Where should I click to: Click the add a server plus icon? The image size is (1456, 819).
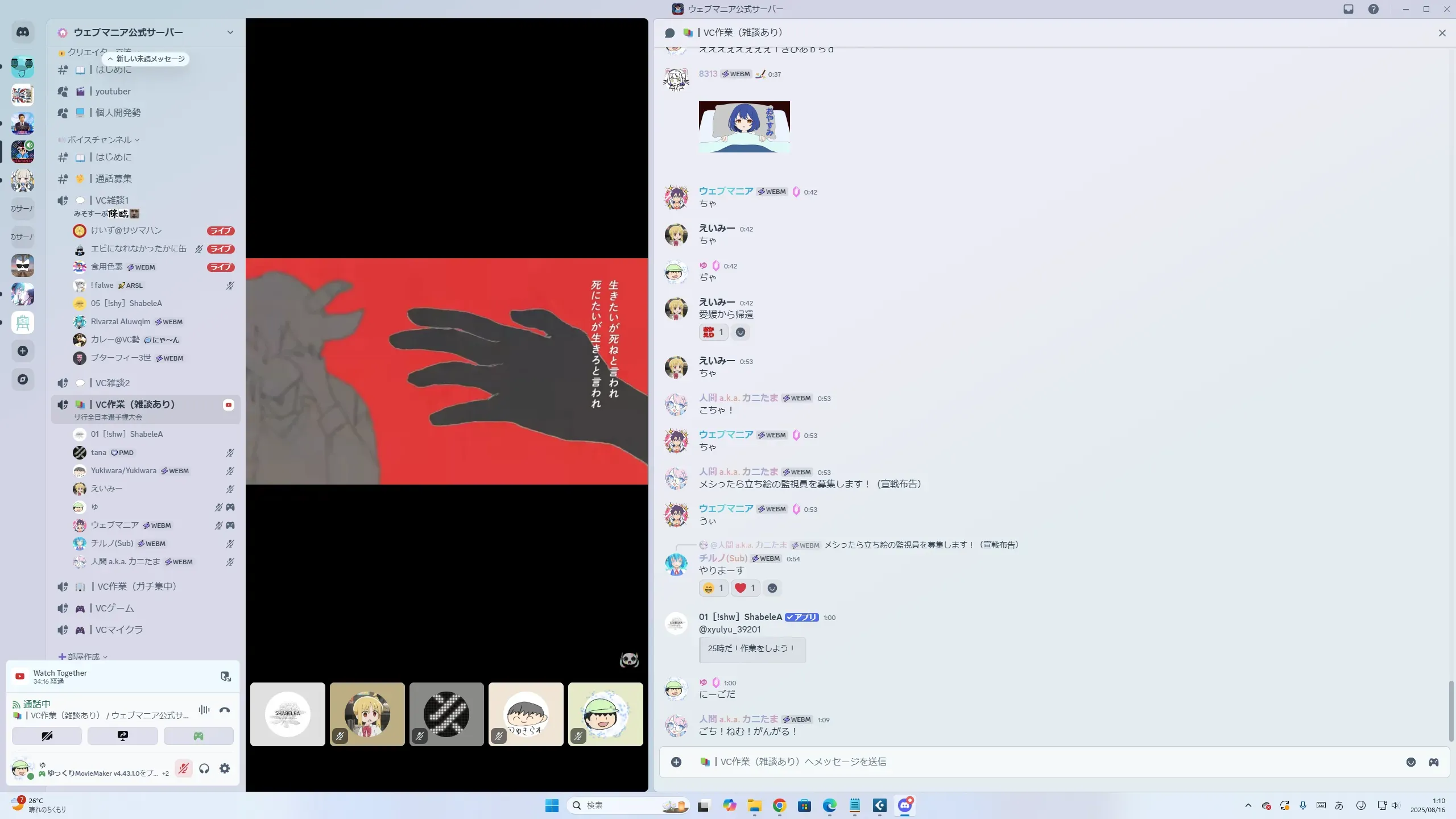pos(23,351)
